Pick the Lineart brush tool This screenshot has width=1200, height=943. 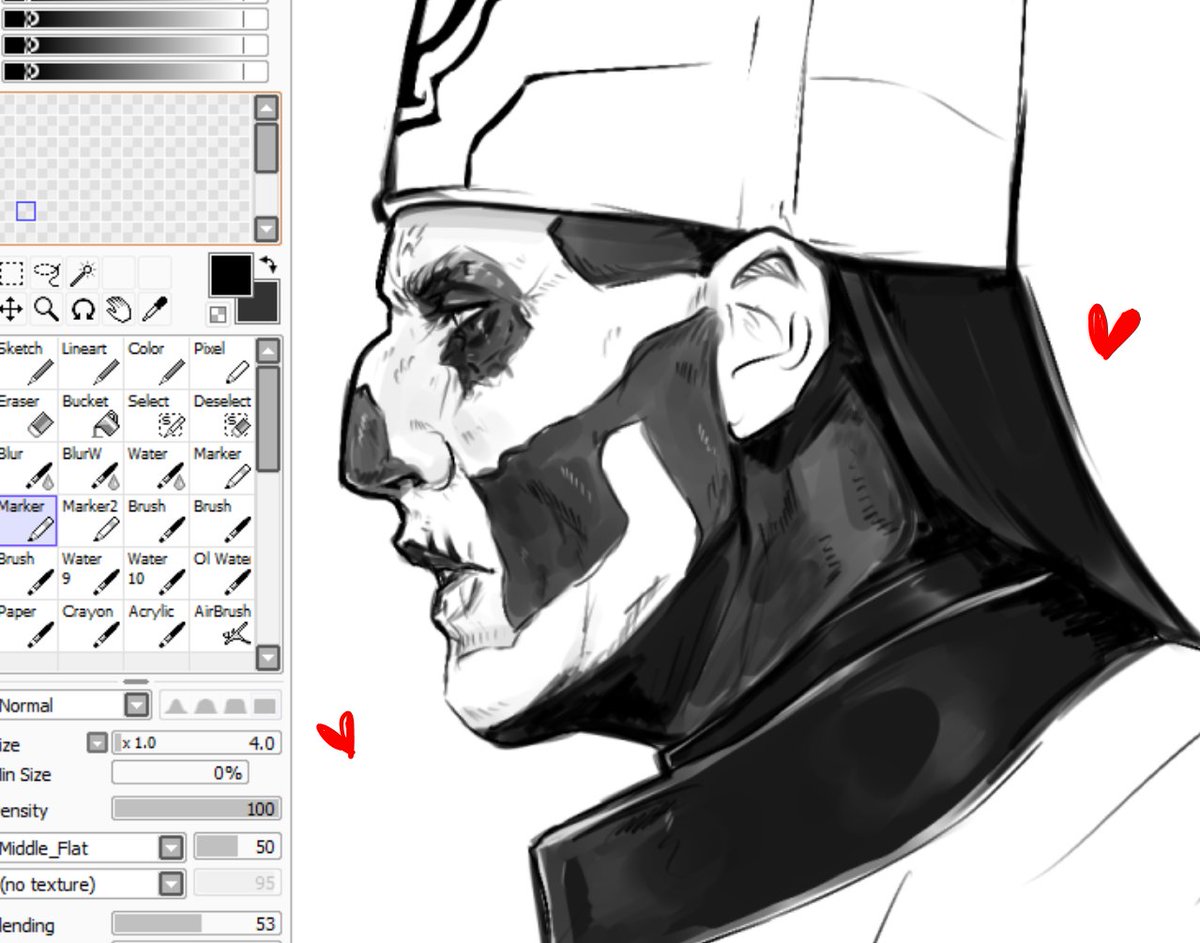pyautogui.click(x=90, y=364)
